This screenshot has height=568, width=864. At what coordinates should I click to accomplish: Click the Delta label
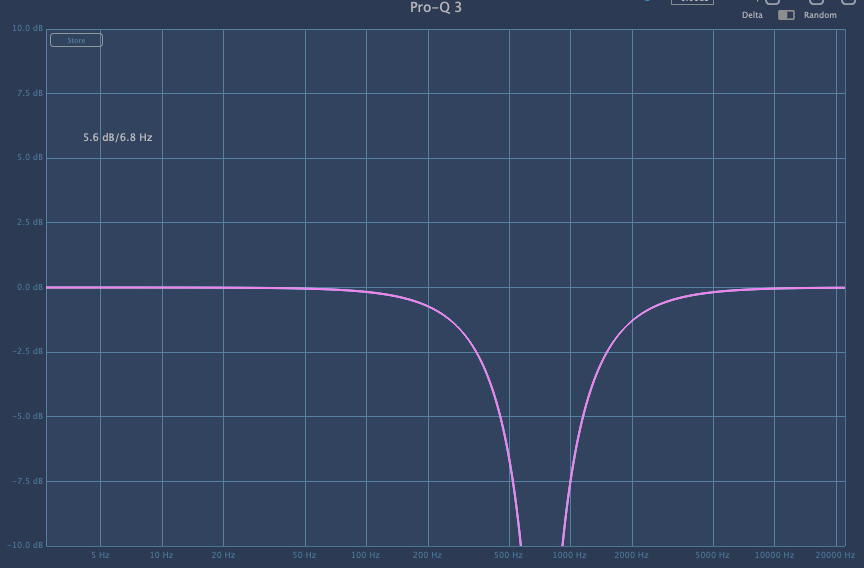pos(752,15)
